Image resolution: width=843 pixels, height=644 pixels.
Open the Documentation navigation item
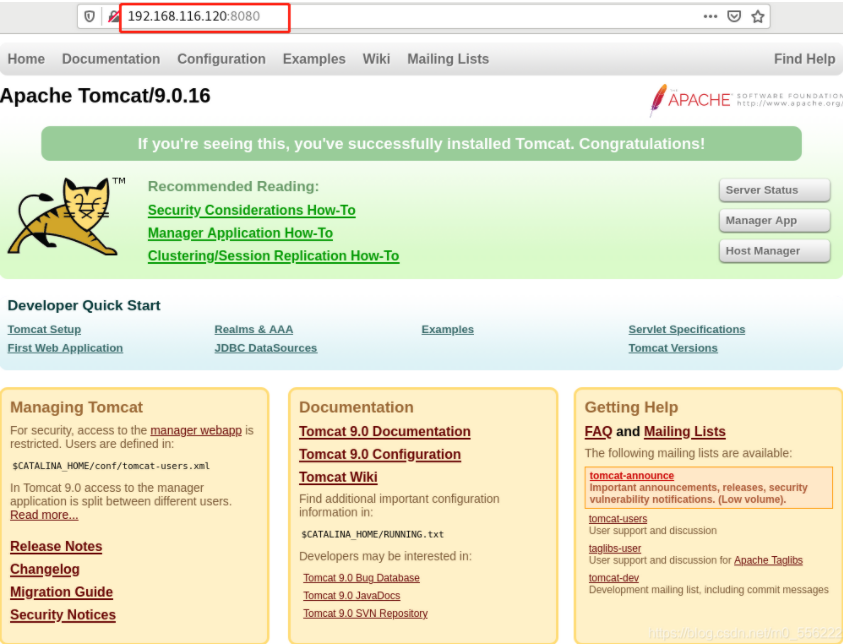(x=111, y=59)
